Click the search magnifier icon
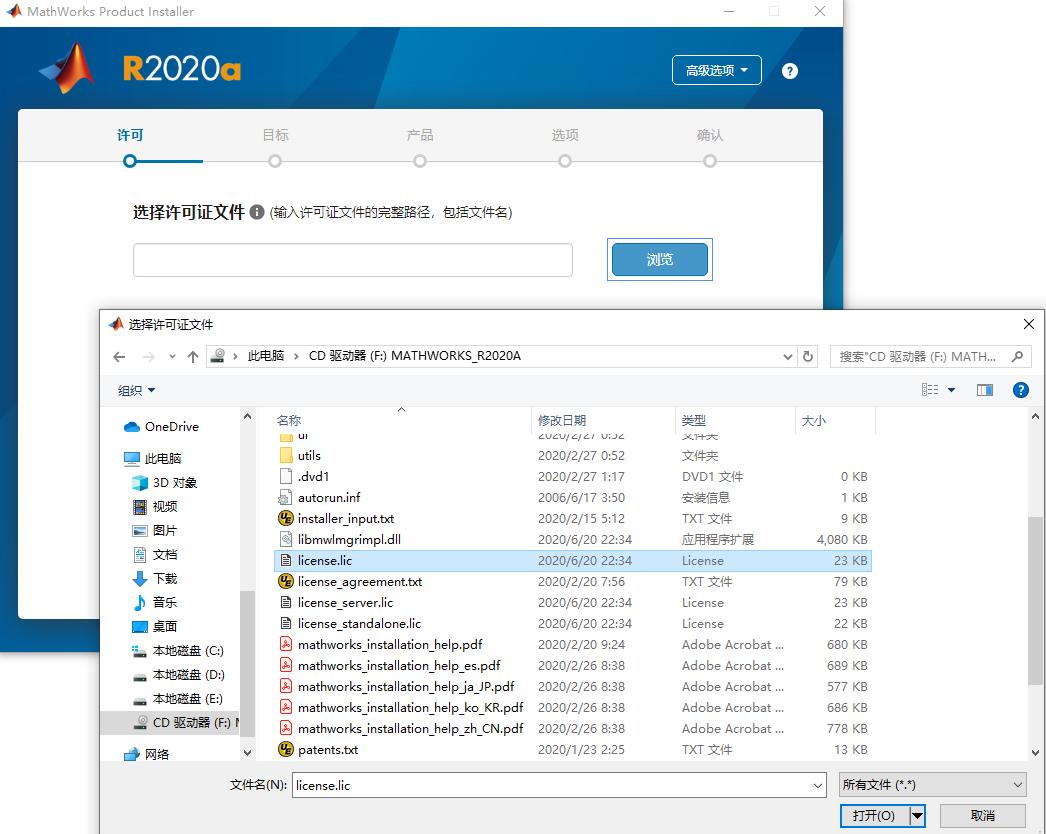This screenshot has width=1046, height=834. [x=1017, y=356]
